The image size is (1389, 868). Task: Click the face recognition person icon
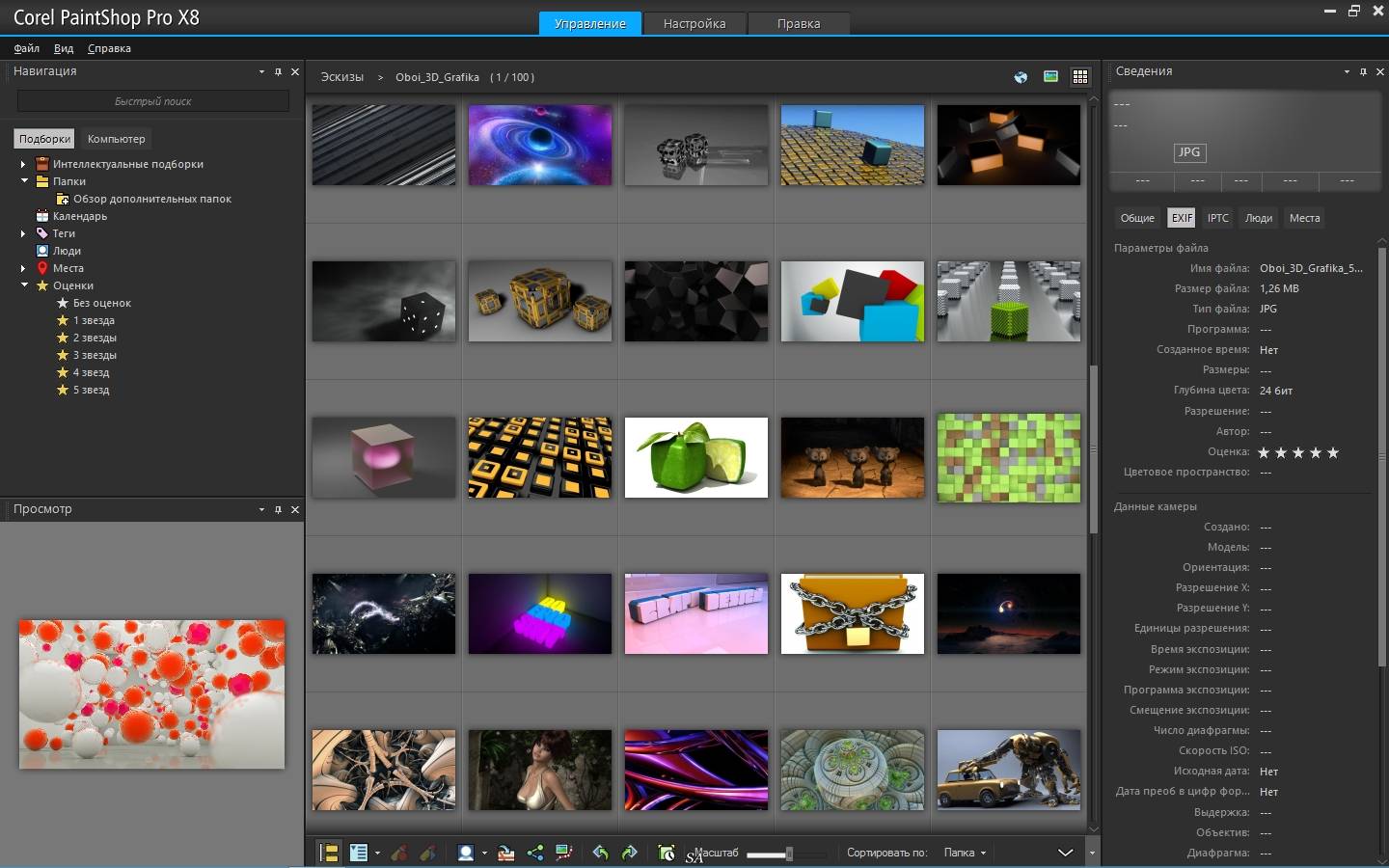pos(466,853)
